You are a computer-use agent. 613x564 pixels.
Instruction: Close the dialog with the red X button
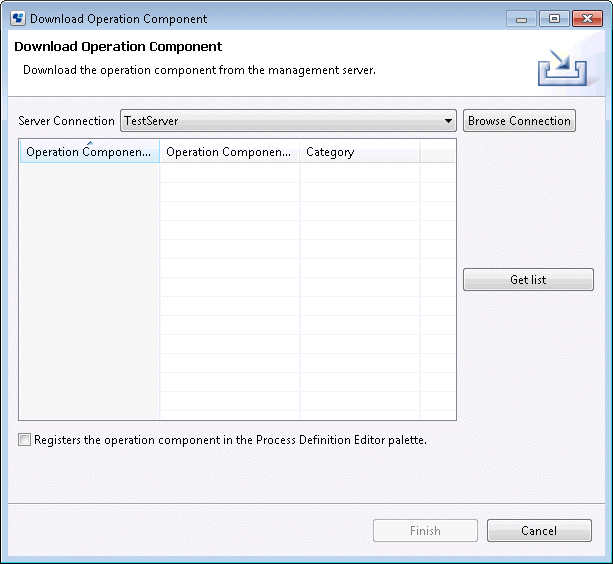tap(587, 19)
